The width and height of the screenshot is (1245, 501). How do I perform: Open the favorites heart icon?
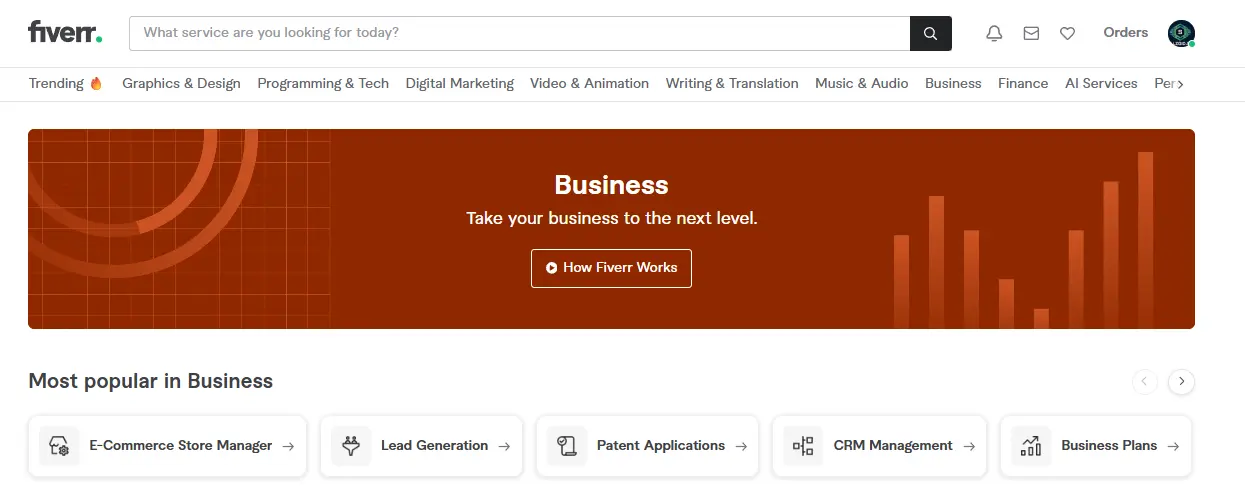1067,33
